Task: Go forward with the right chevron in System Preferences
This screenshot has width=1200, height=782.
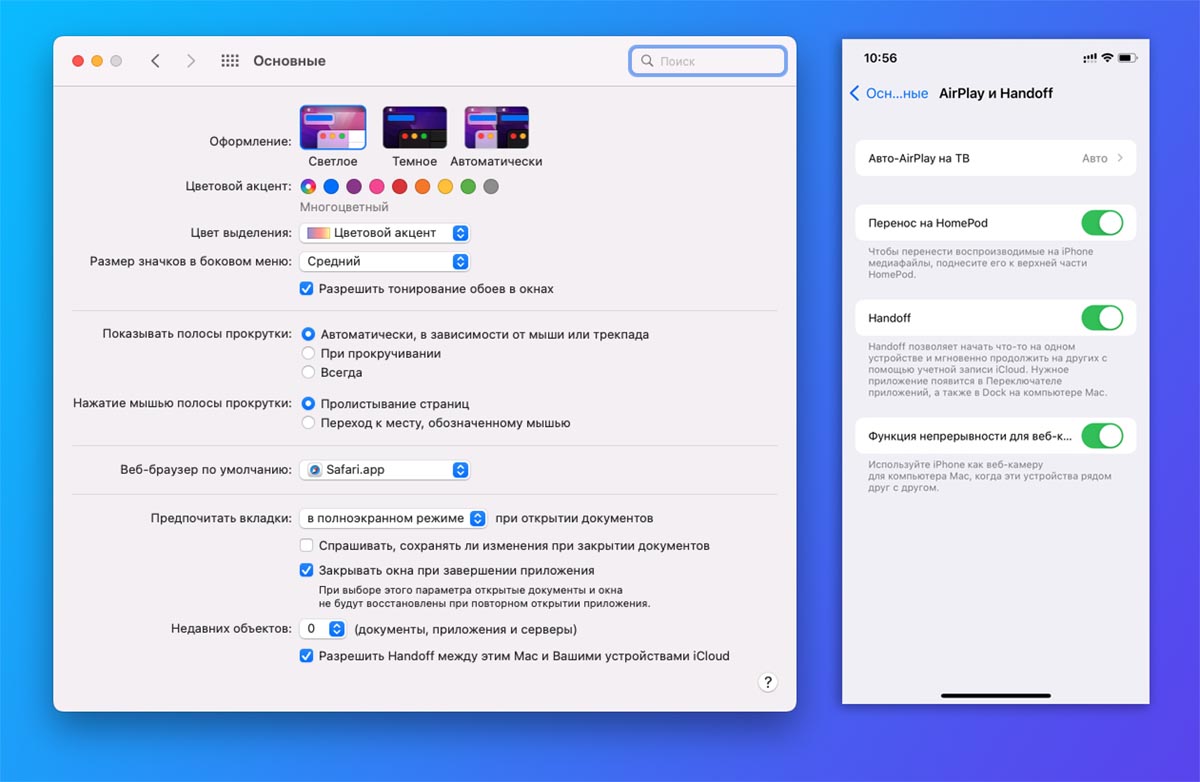Action: pos(191,61)
